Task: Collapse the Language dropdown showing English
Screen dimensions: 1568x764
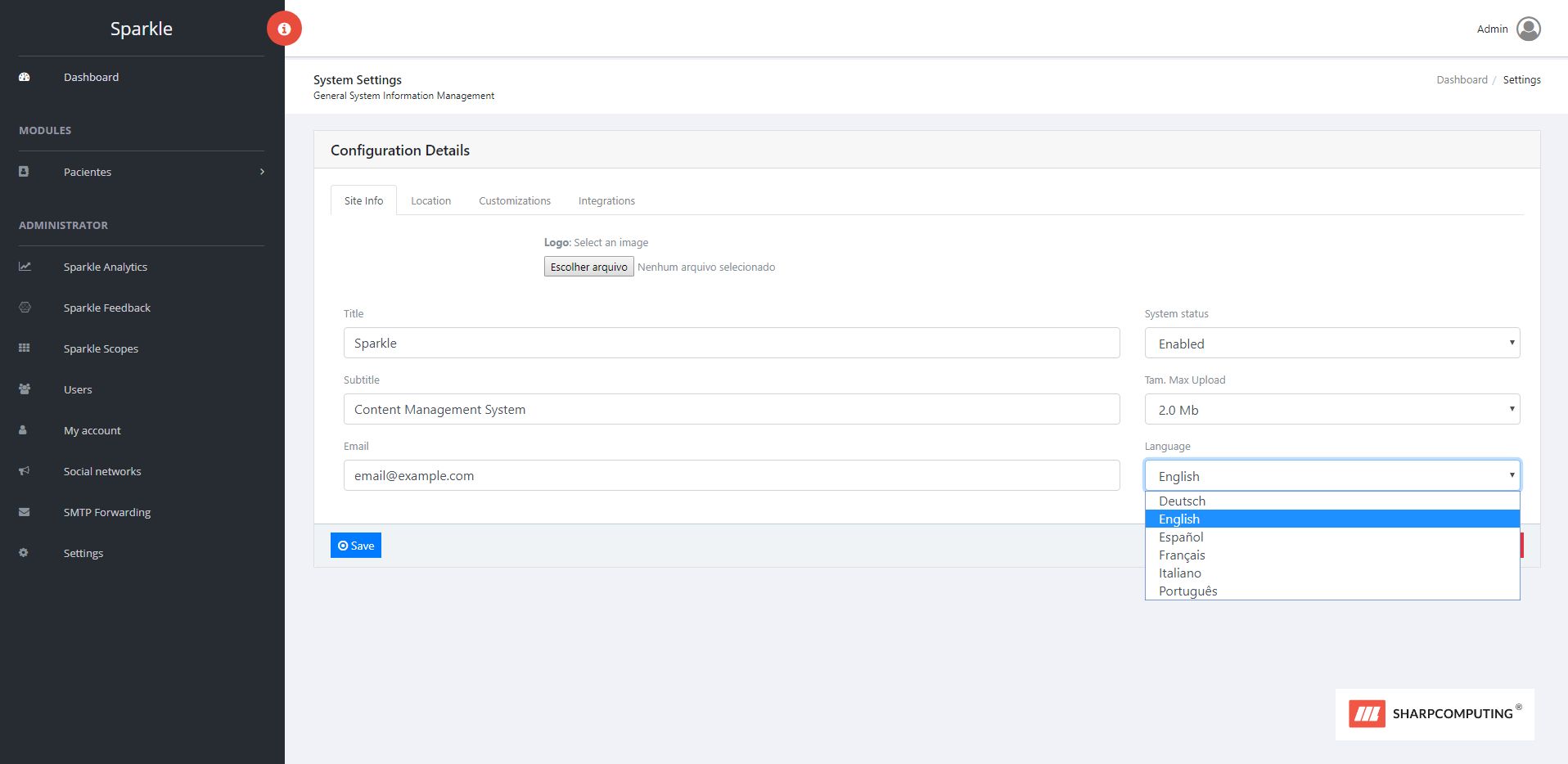Action: click(x=1332, y=476)
